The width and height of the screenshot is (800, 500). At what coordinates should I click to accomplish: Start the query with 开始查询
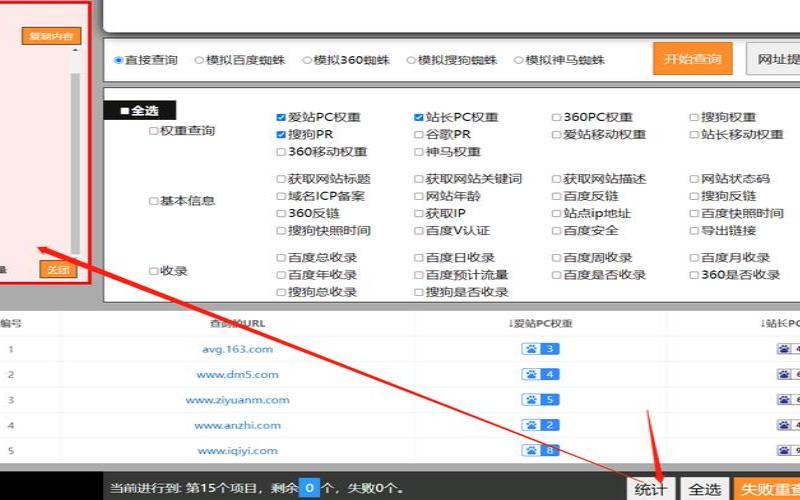click(693, 59)
